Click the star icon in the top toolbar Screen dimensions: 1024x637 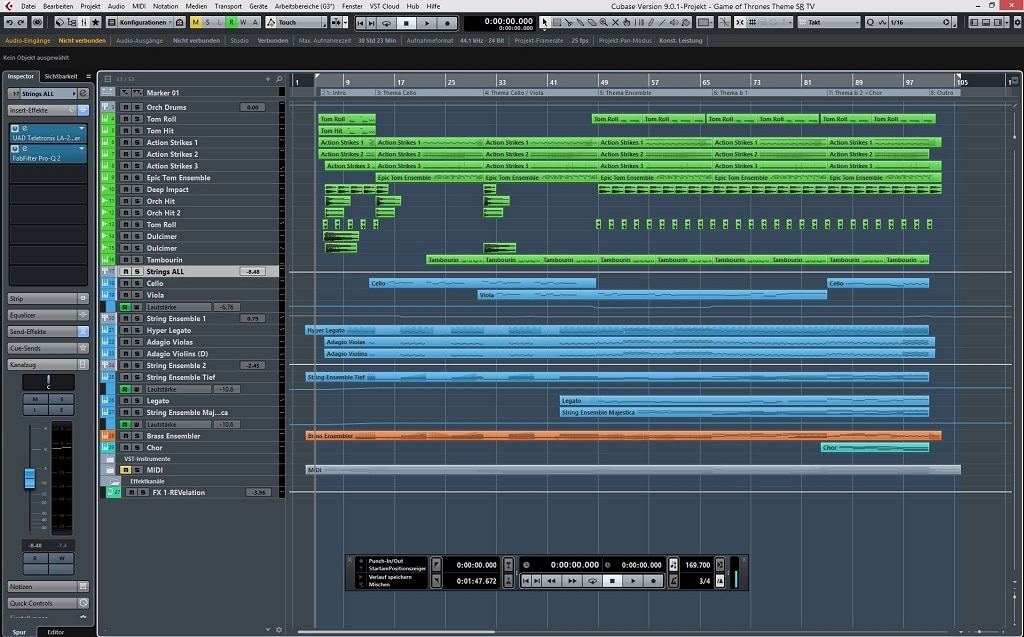[95, 22]
